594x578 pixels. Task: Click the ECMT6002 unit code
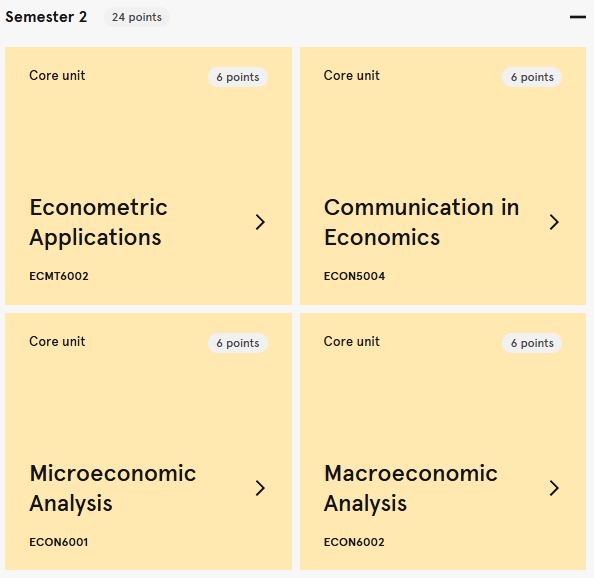[x=59, y=276]
